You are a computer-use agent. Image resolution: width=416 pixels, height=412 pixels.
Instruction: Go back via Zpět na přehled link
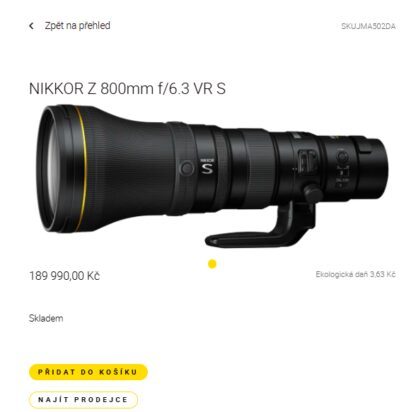click(77, 26)
